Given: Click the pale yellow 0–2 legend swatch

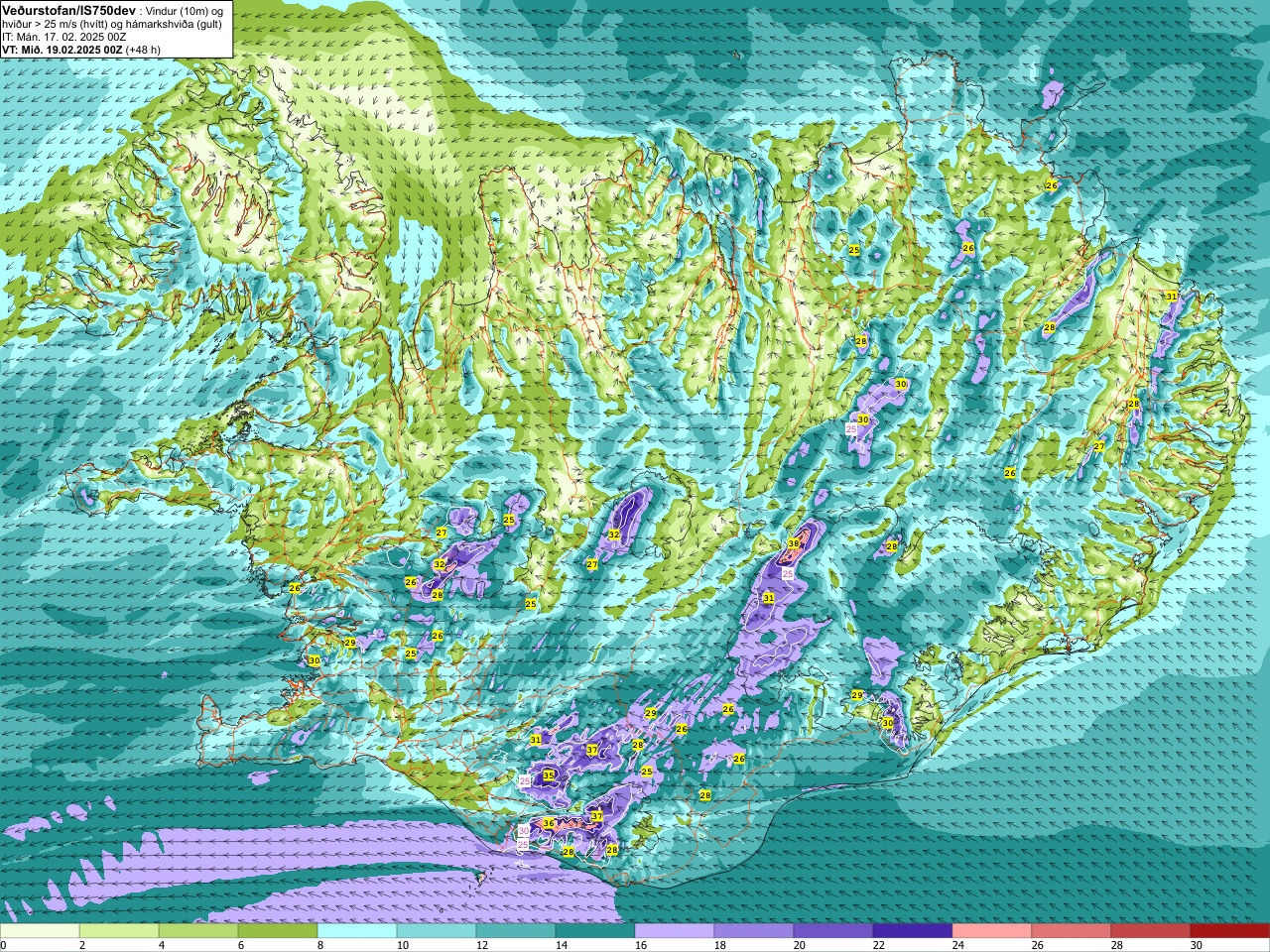Looking at the screenshot, I should click(x=40, y=931).
